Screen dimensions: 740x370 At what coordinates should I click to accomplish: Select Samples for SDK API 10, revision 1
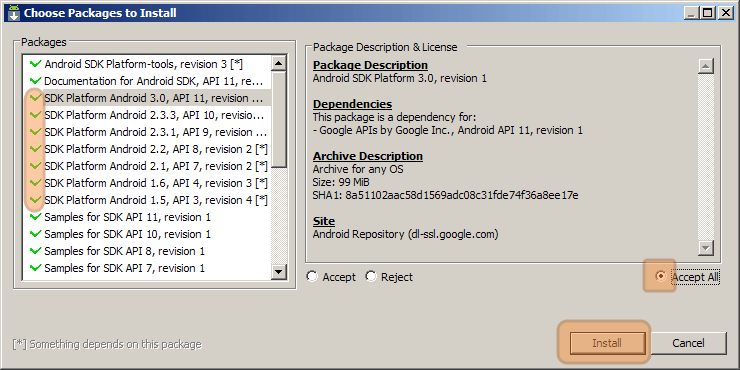click(x=147, y=234)
